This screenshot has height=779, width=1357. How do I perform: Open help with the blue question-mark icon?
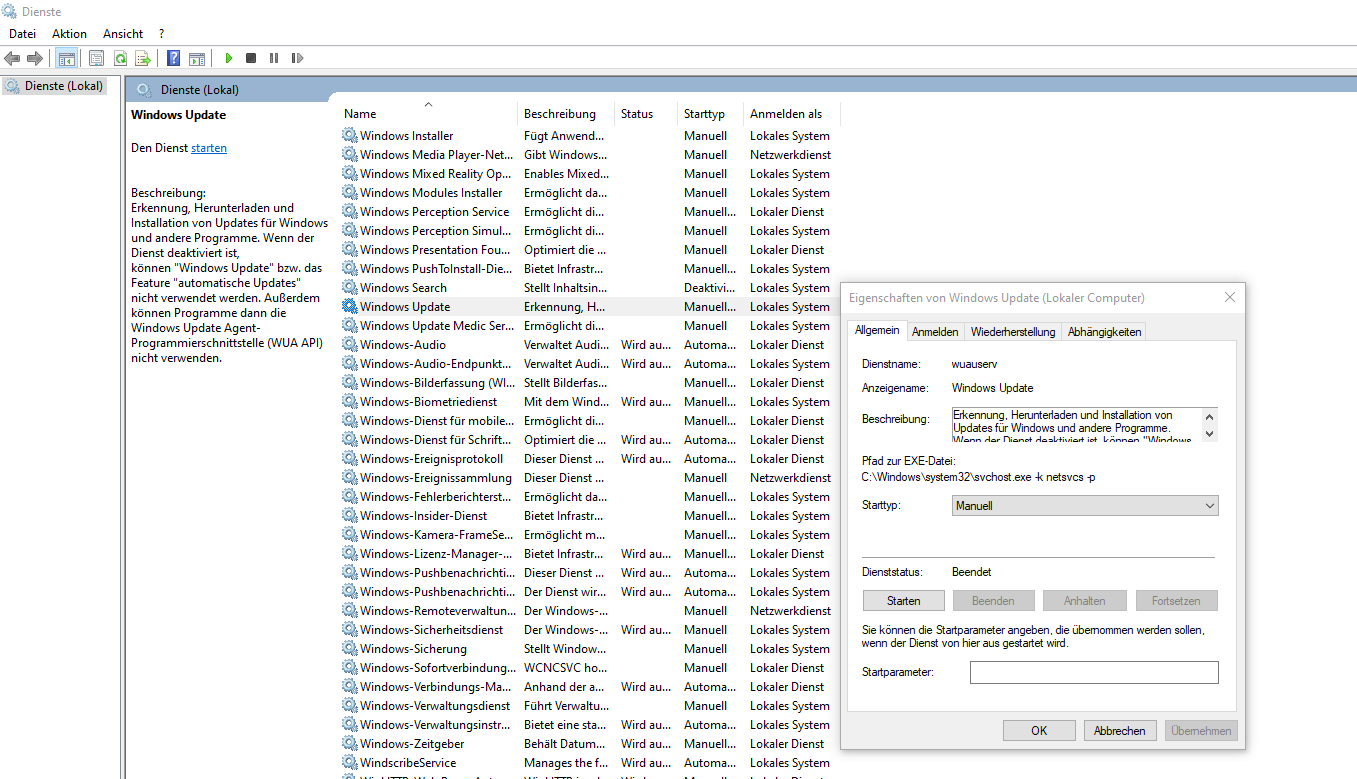174,58
